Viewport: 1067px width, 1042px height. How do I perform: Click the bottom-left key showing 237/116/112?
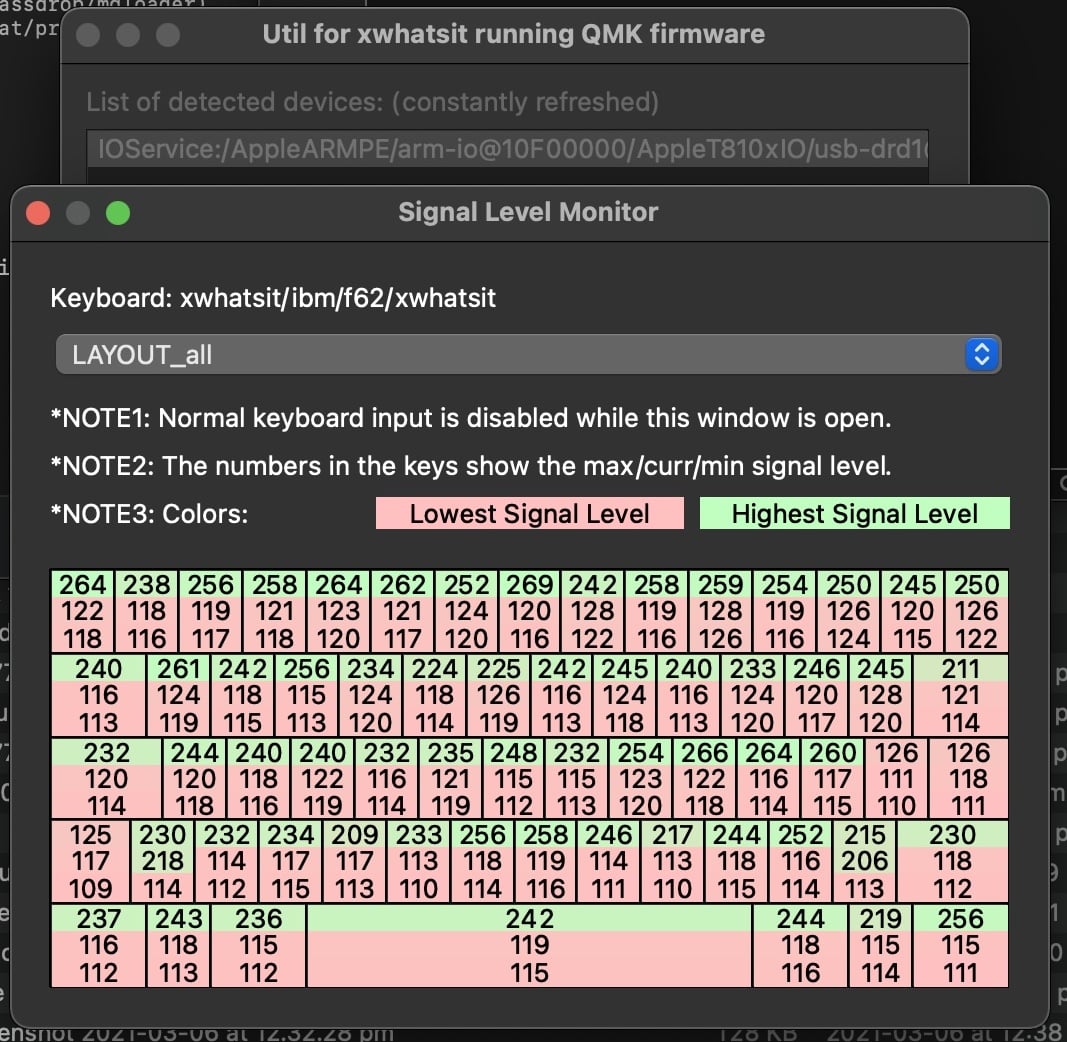pos(98,945)
